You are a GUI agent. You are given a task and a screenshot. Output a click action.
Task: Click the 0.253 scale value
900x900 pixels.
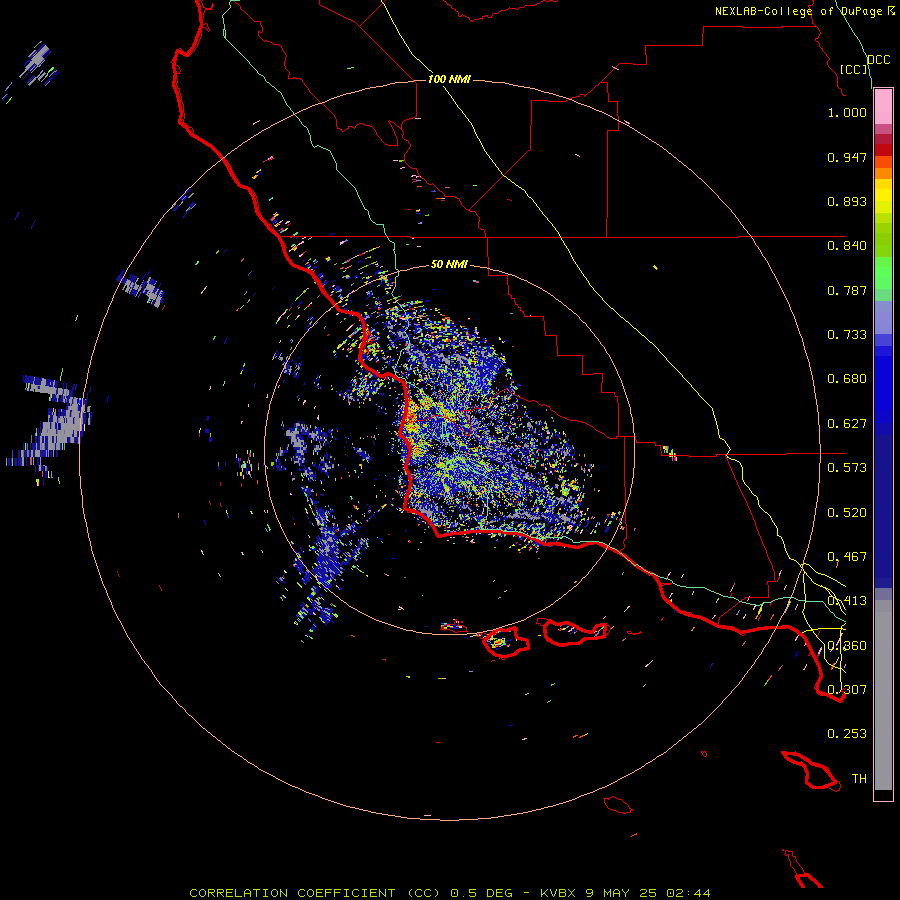(x=847, y=734)
